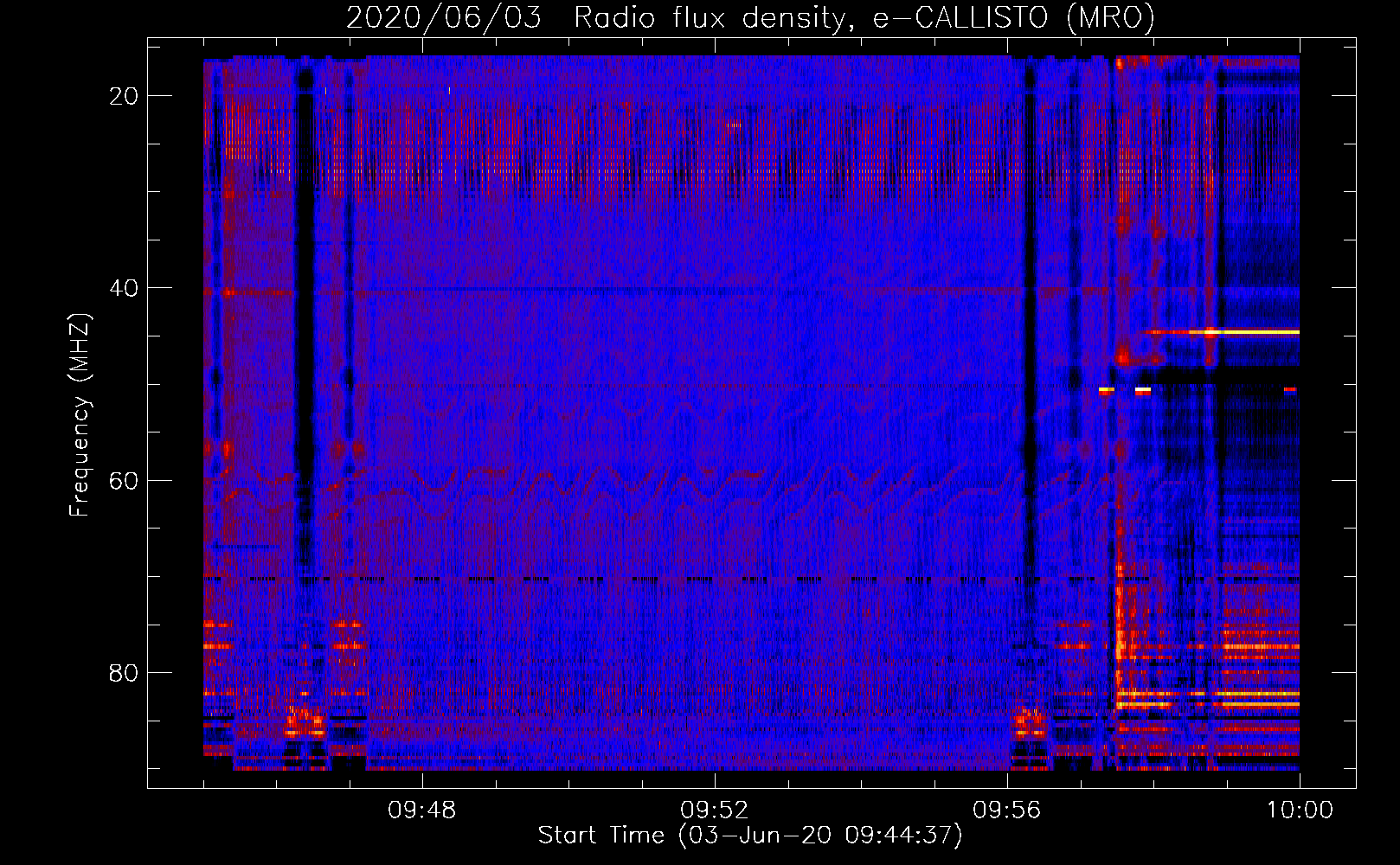1400x865 pixels.
Task: Click the '09:48' time tick label
Action: [x=422, y=811]
